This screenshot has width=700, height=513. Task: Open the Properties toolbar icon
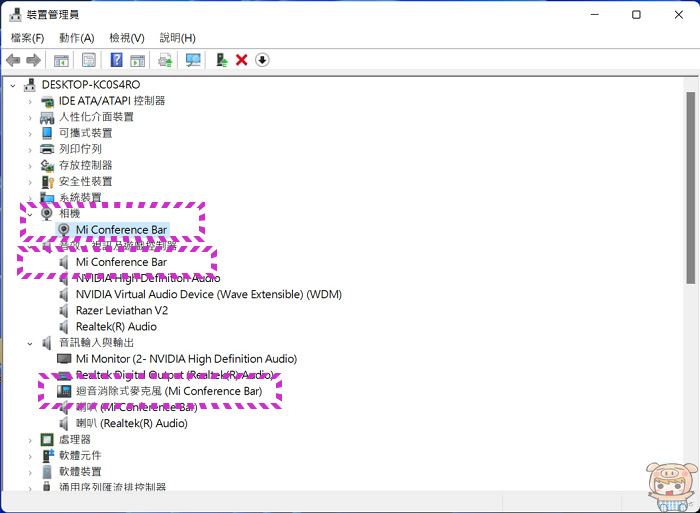pos(89,60)
